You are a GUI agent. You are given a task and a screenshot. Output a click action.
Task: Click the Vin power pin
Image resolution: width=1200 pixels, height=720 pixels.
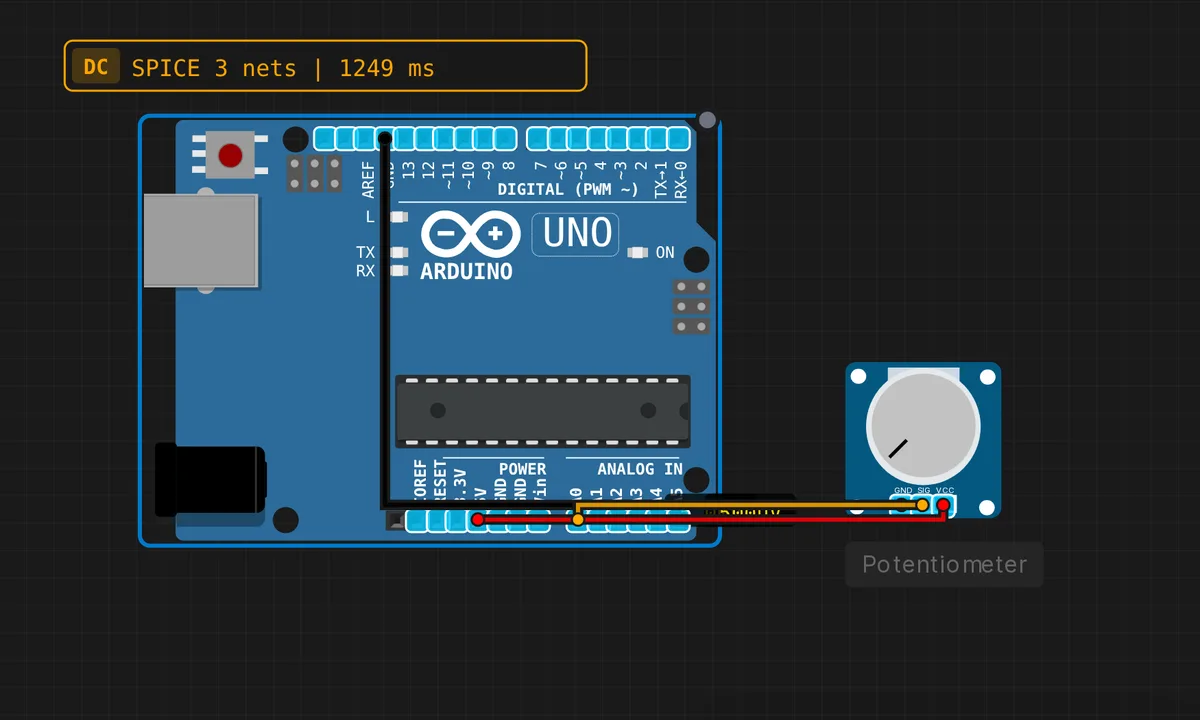click(x=538, y=520)
